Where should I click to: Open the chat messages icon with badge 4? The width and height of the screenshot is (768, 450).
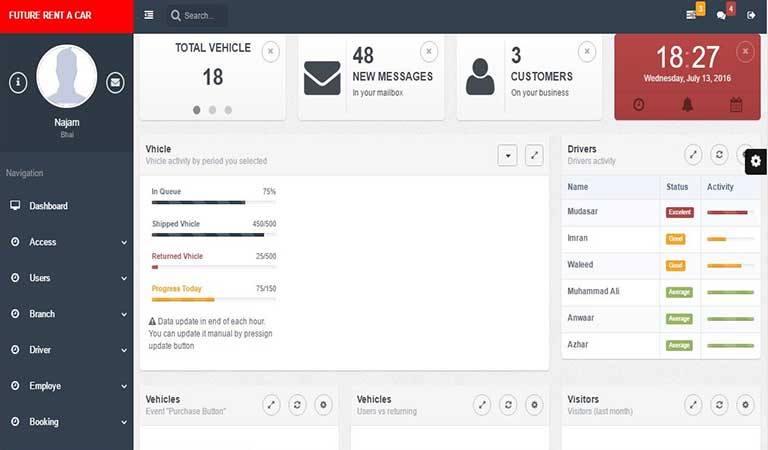coord(722,15)
